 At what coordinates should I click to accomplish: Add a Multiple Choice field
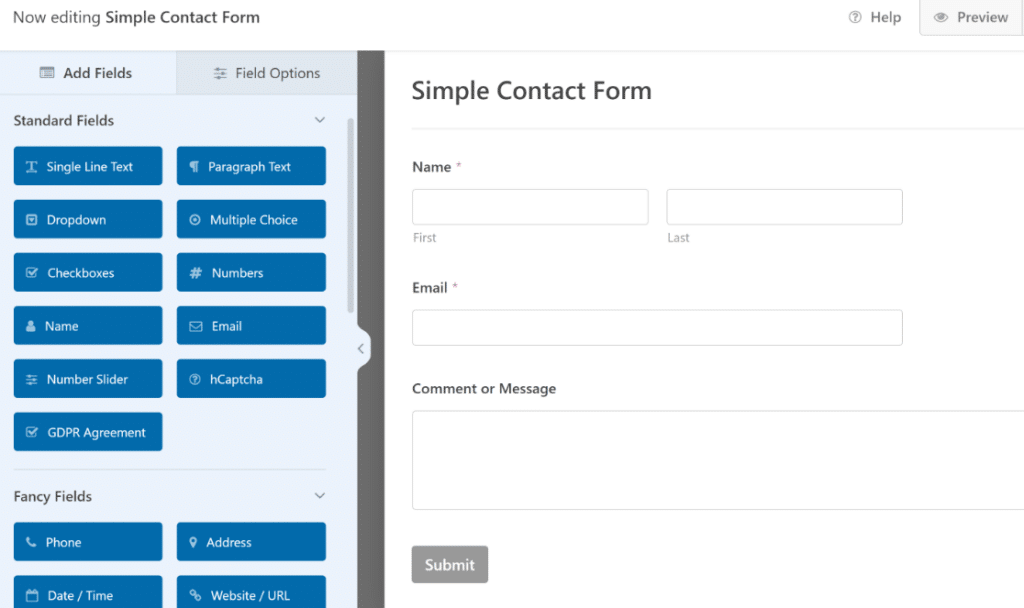(250, 219)
